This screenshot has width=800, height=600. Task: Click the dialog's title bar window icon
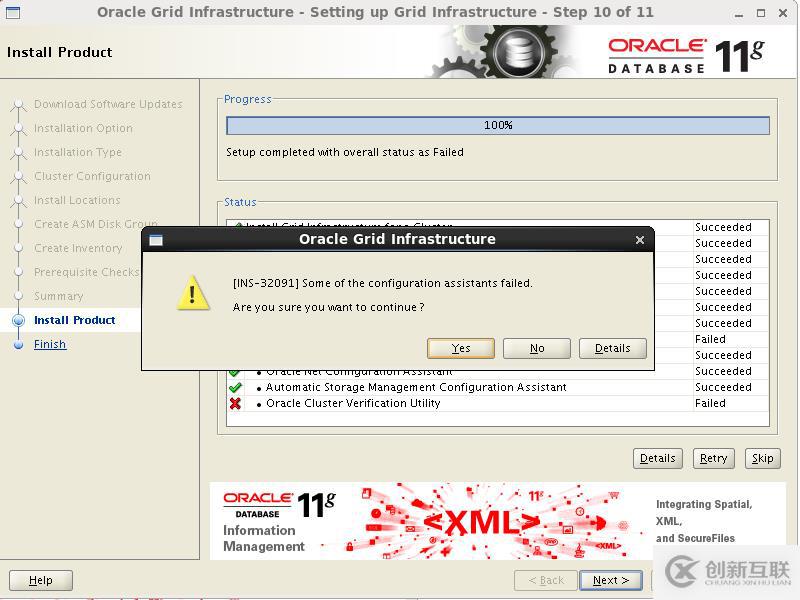156,240
